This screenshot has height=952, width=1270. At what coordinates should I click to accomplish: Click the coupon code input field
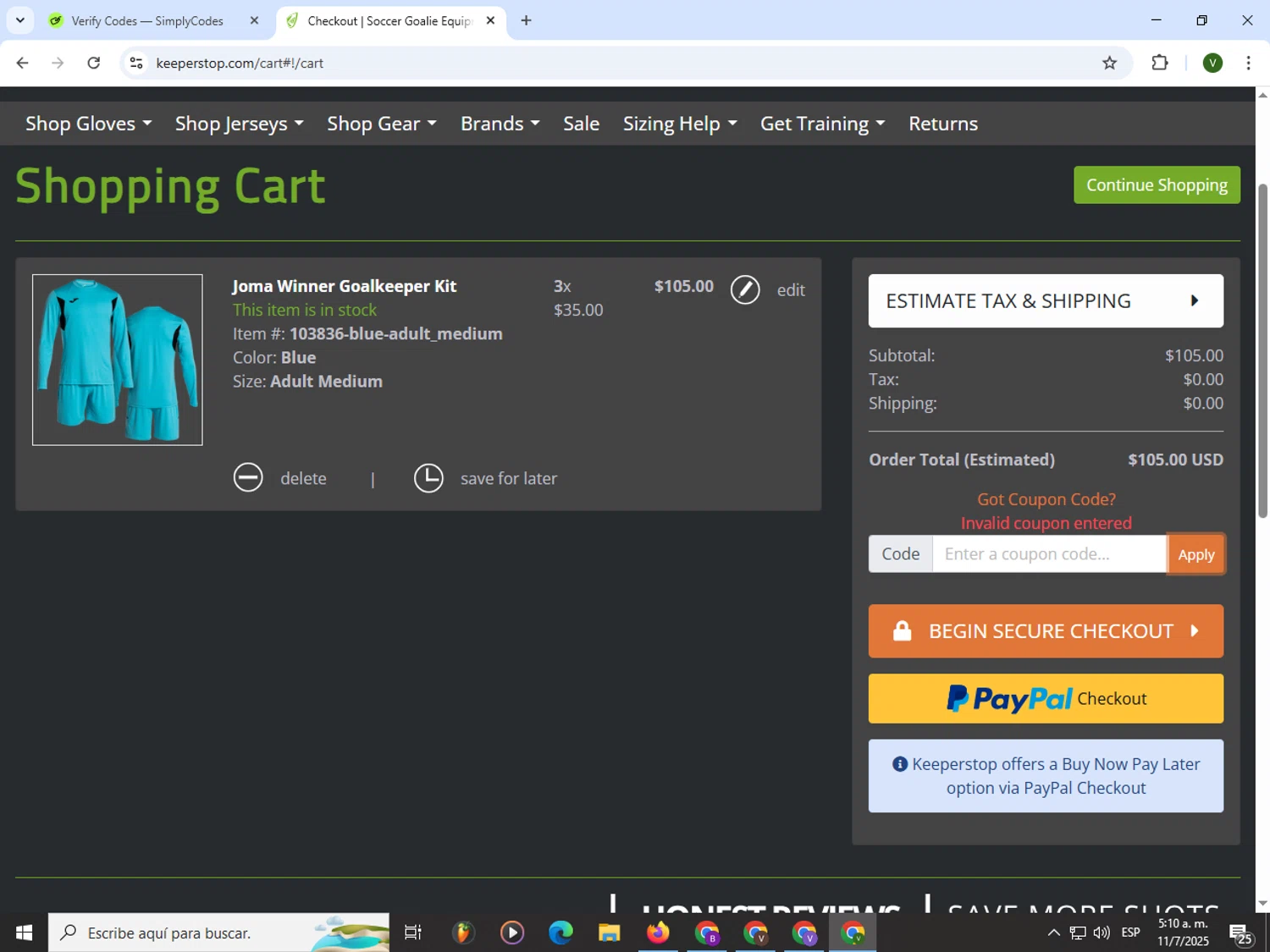[x=1049, y=554]
